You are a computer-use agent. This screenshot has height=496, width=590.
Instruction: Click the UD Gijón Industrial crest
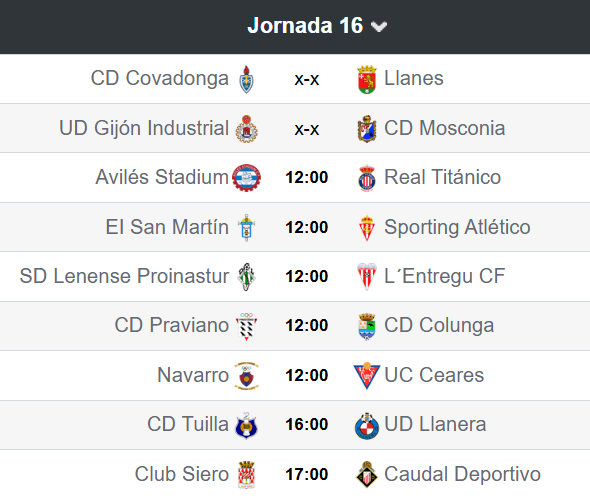click(246, 129)
